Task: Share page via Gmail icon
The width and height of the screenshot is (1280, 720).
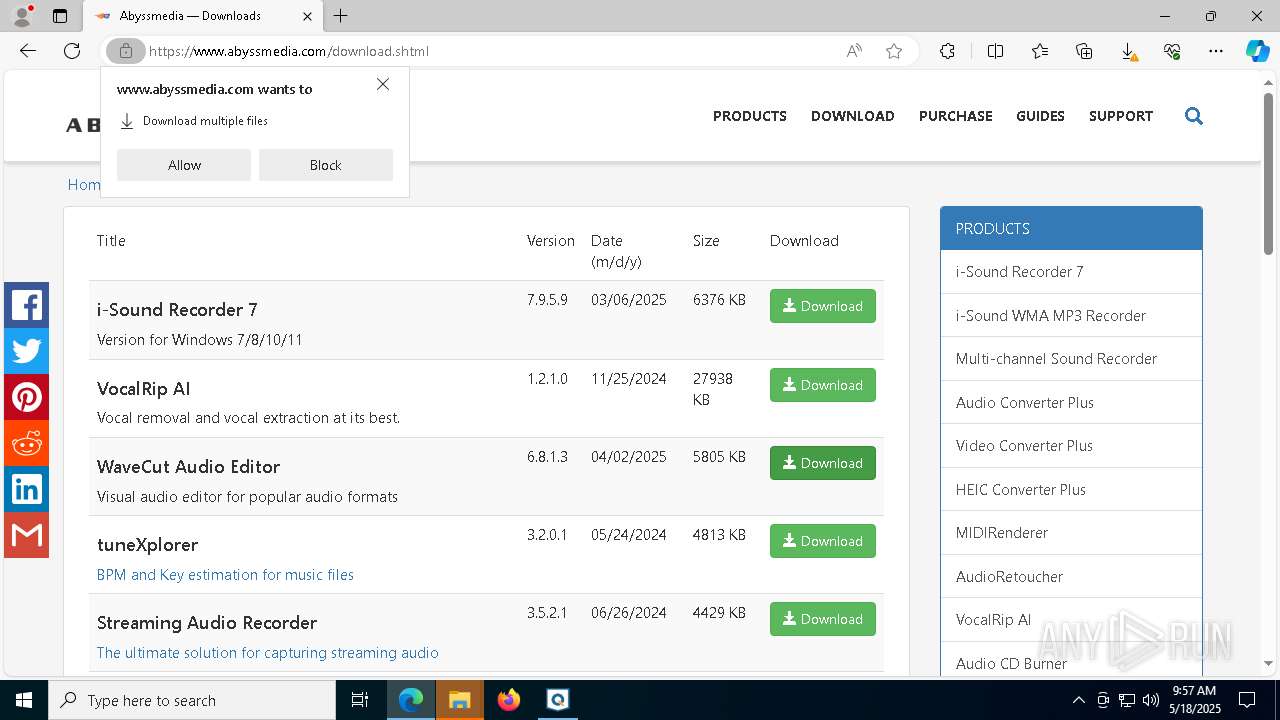Action: pos(26,535)
